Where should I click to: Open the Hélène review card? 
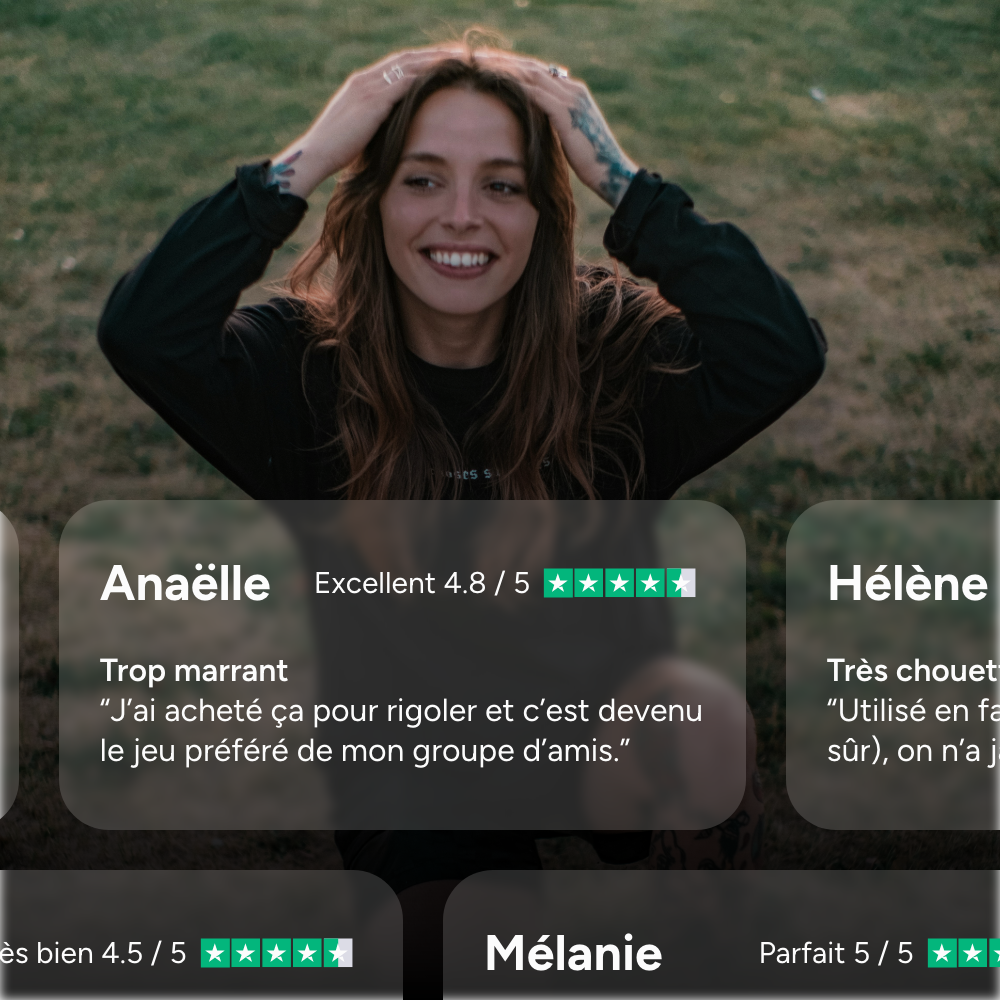tap(893, 665)
